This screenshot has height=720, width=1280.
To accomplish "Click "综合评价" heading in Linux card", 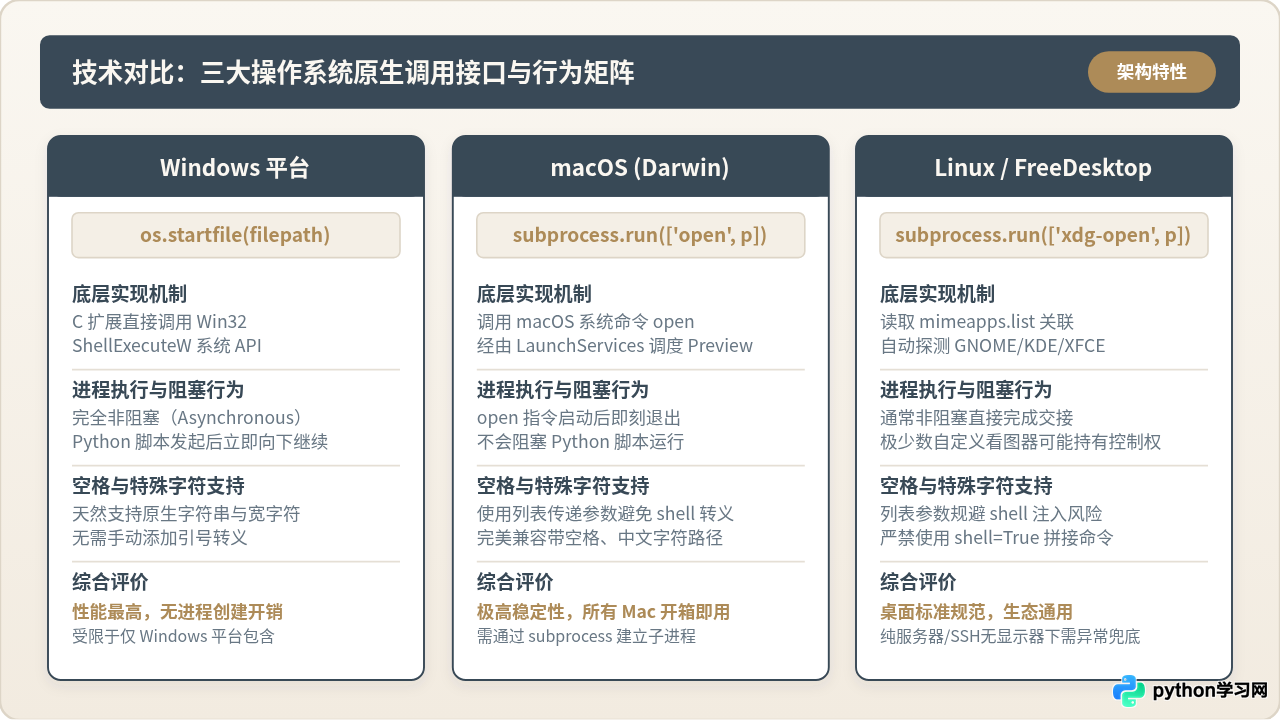I will pos(918,582).
